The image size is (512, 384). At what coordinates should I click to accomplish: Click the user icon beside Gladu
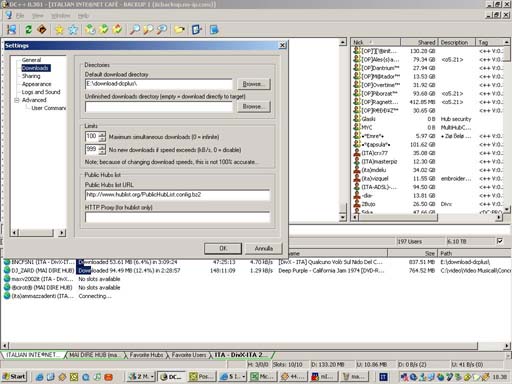(357, 119)
